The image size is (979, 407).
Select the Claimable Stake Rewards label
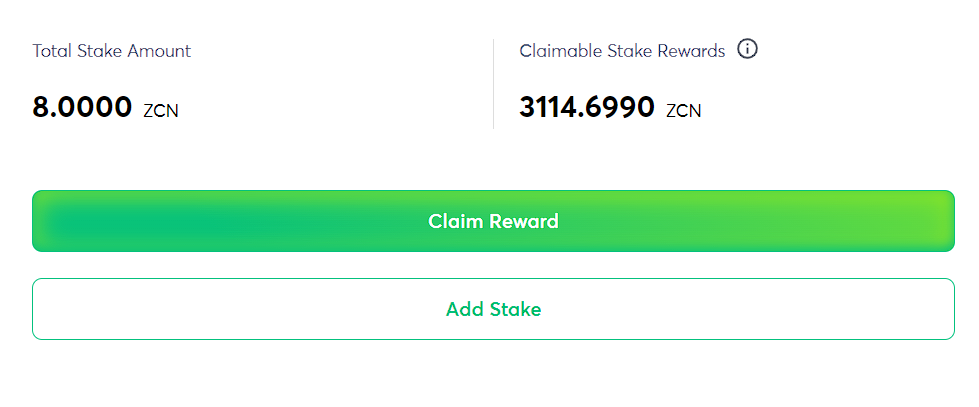622,51
